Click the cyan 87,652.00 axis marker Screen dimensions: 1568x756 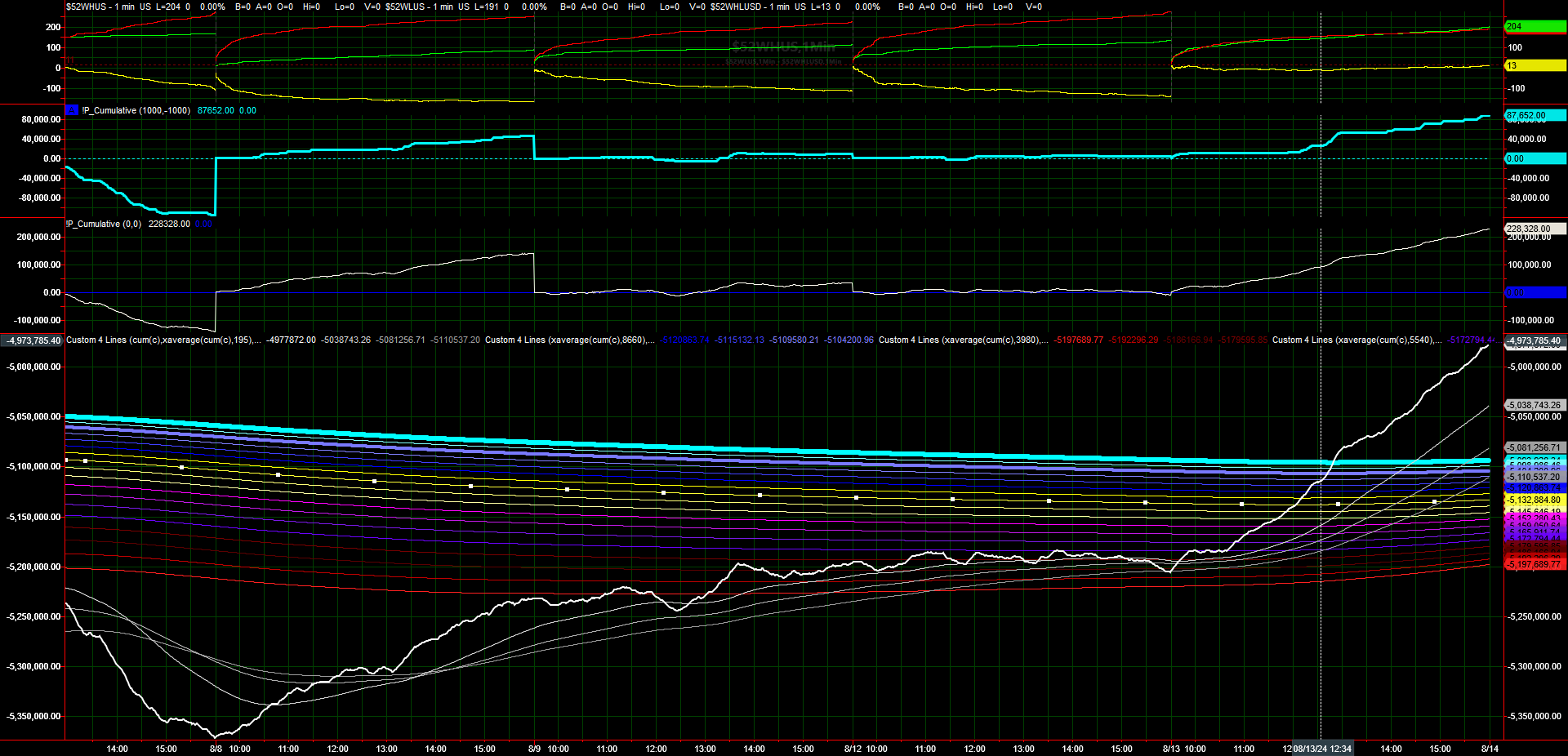(x=1534, y=116)
